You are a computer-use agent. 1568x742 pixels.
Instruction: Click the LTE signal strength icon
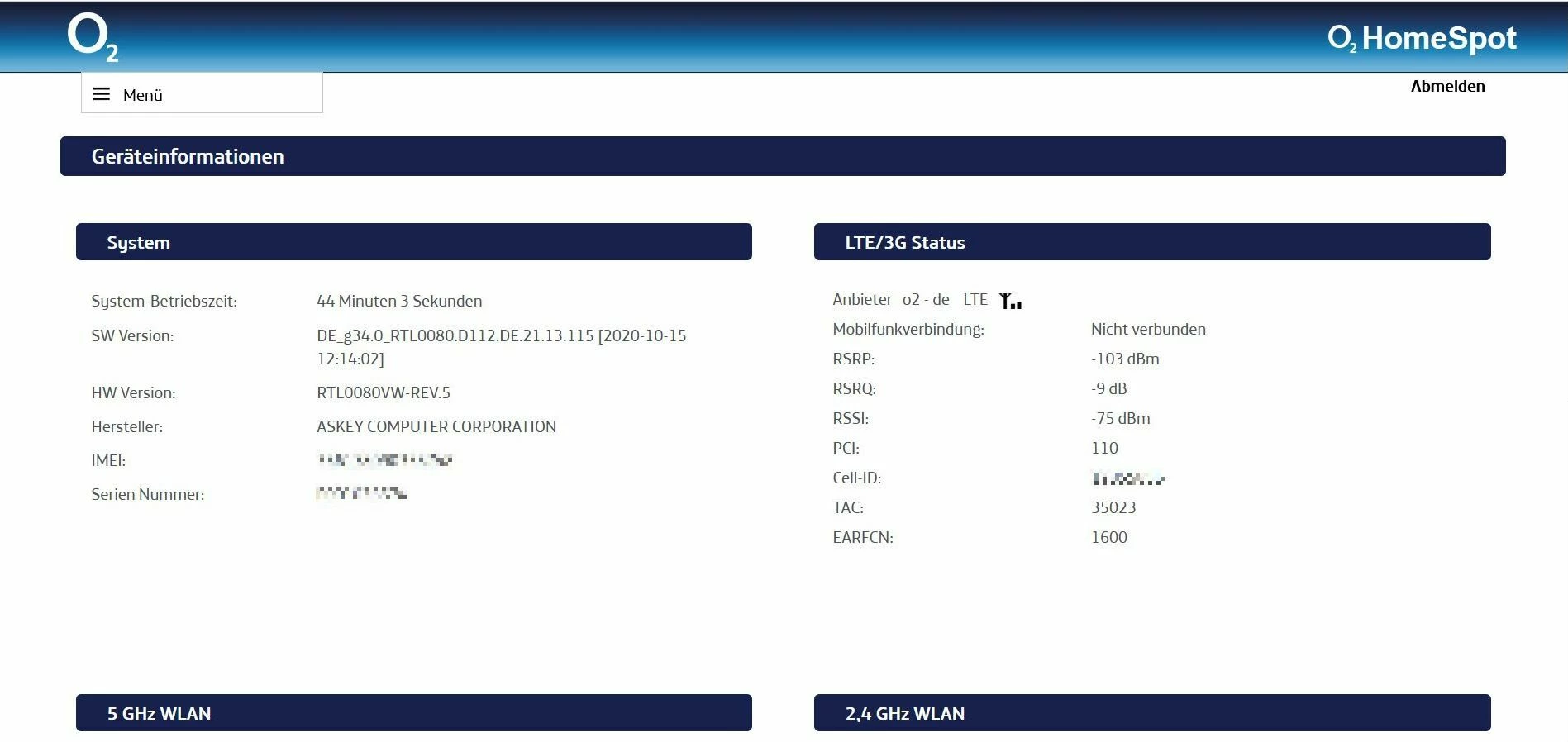point(1010,301)
